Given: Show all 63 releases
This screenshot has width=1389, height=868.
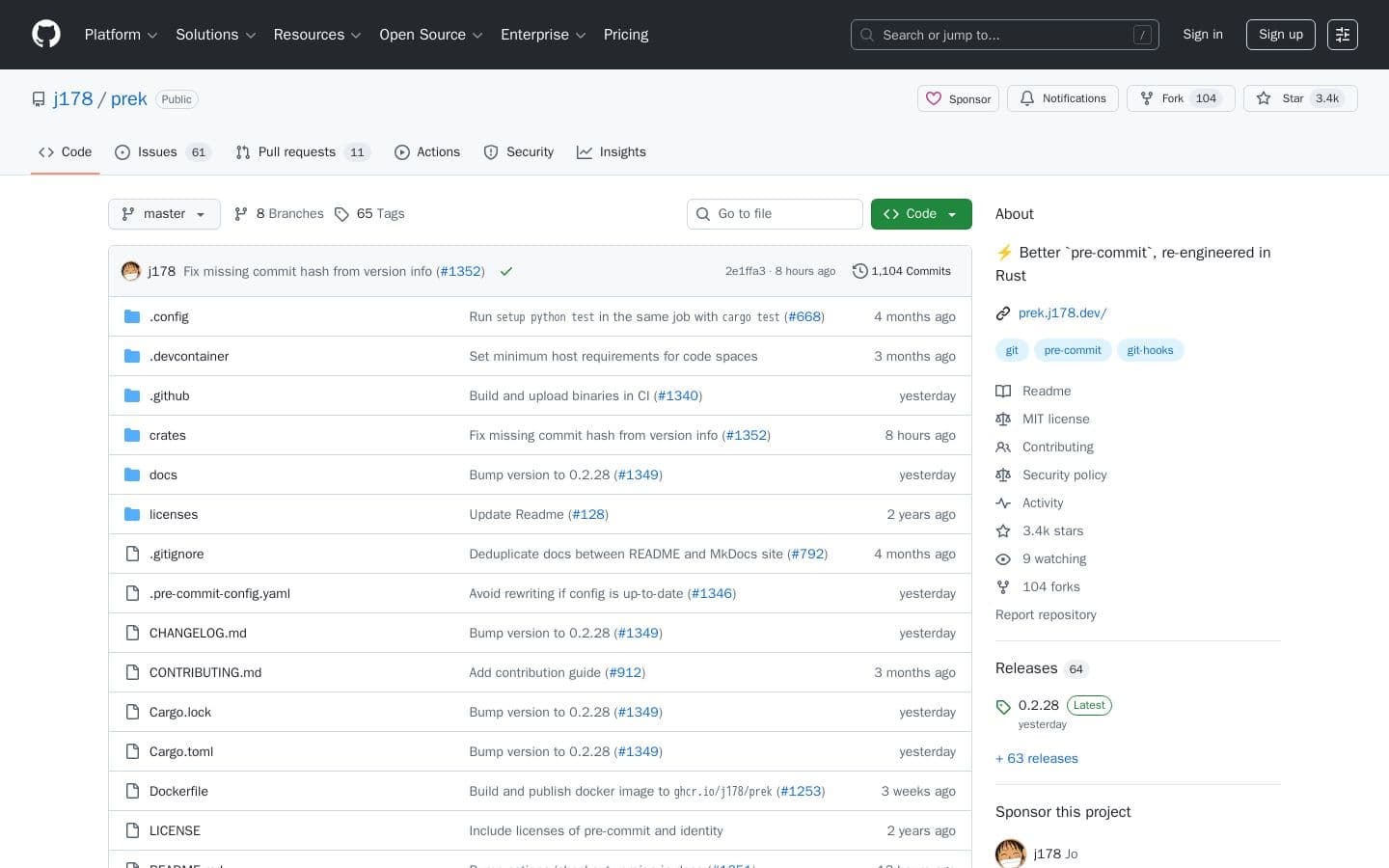Looking at the screenshot, I should pyautogui.click(x=1037, y=759).
